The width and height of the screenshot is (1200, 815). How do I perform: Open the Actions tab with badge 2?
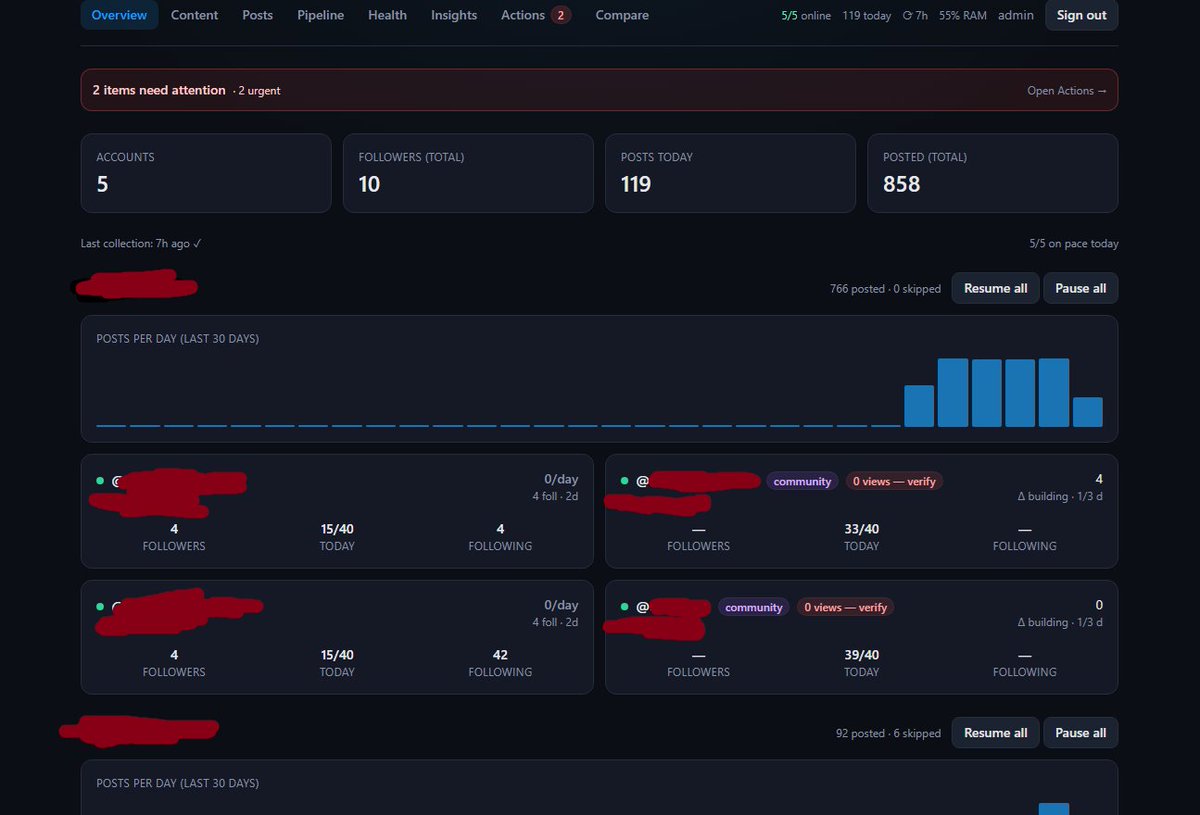pyautogui.click(x=536, y=15)
